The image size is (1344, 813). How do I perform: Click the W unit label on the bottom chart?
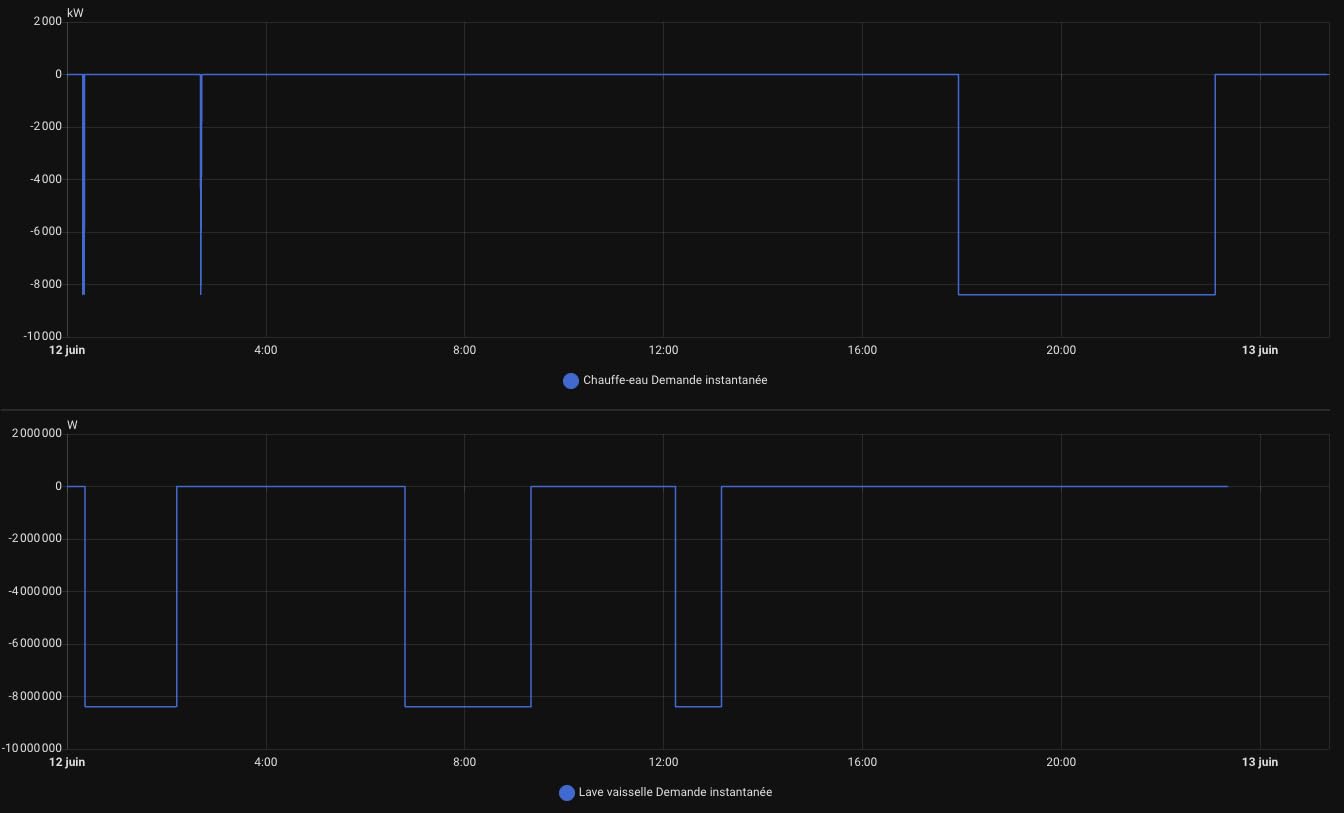click(x=72, y=425)
